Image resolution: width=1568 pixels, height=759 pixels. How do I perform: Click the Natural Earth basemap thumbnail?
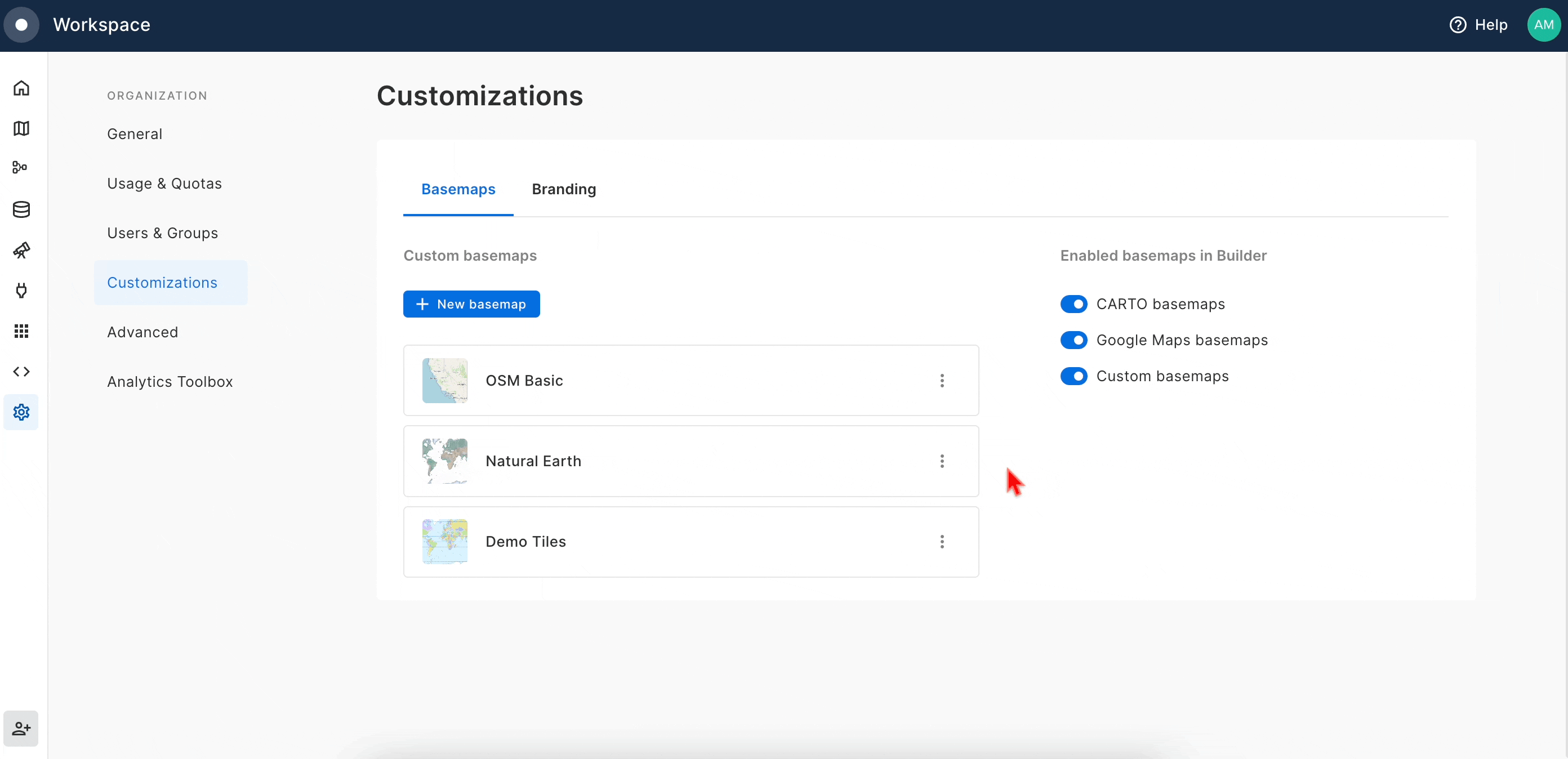pos(445,461)
